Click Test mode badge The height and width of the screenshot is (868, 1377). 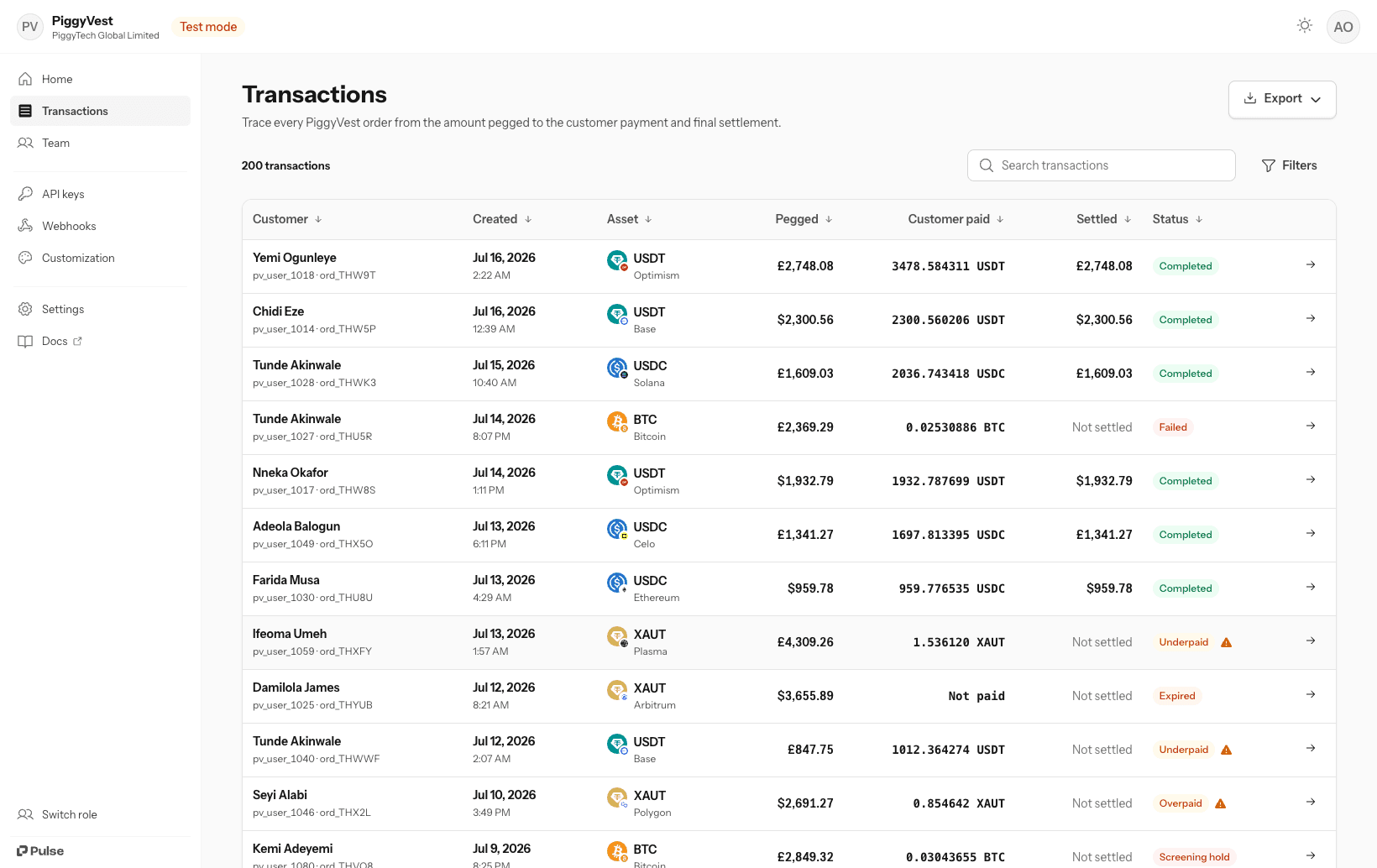pos(208,27)
